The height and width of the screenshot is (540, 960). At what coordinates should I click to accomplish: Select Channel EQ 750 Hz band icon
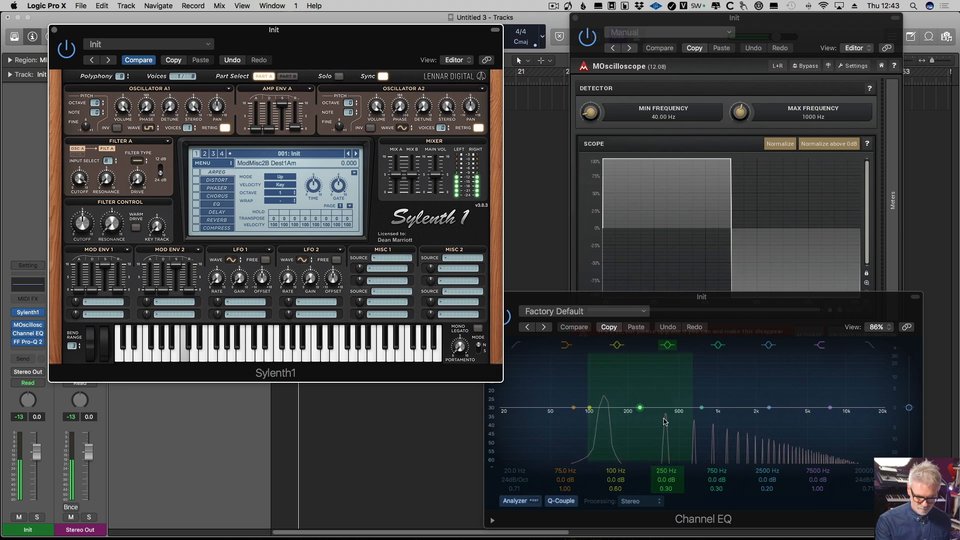(718, 345)
